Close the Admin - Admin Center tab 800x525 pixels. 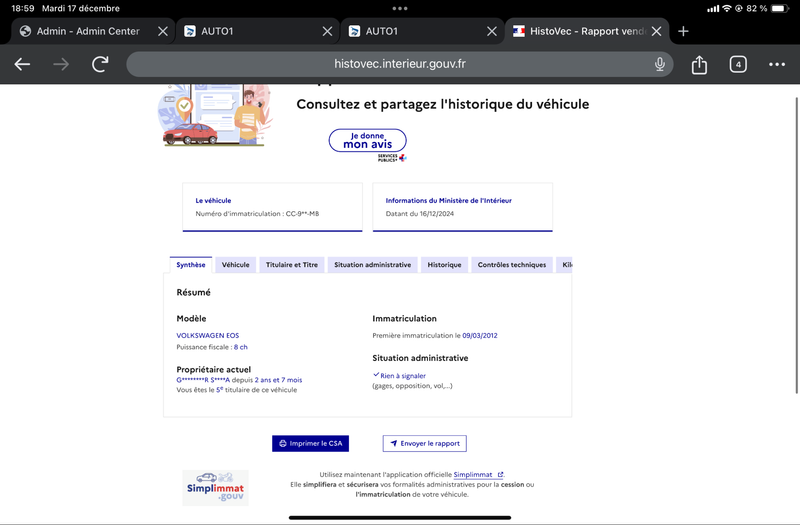(163, 31)
